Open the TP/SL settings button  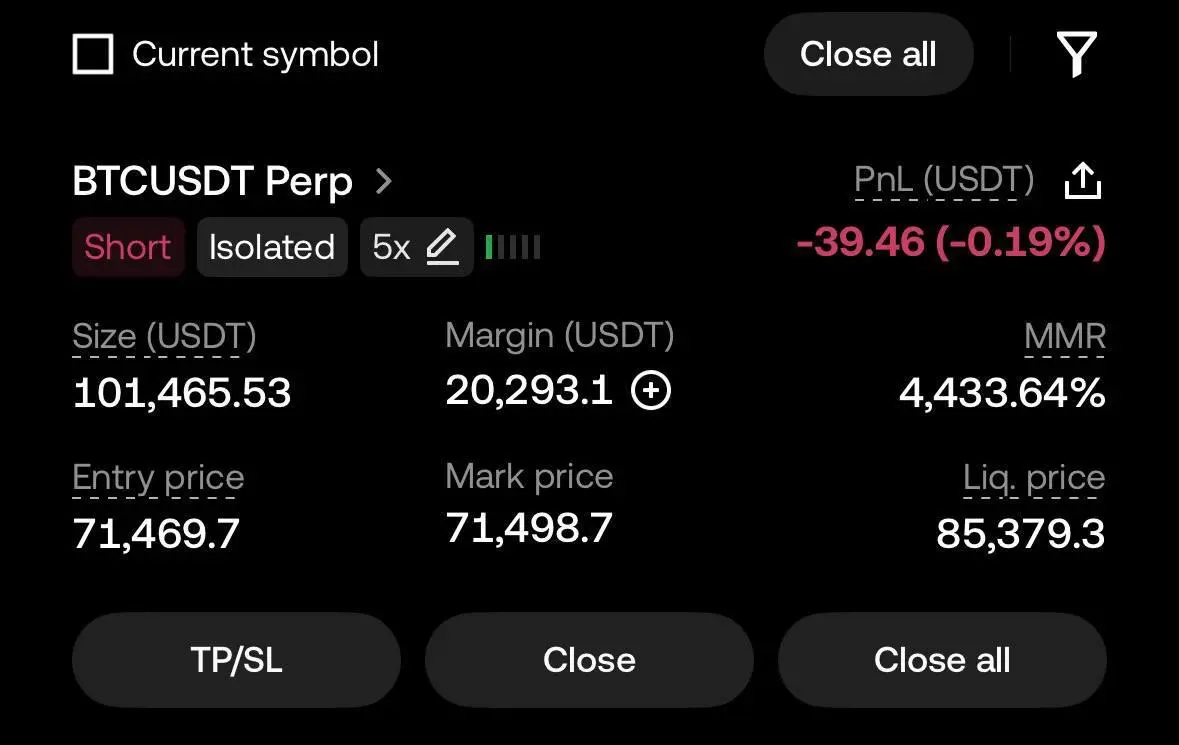pyautogui.click(x=236, y=660)
